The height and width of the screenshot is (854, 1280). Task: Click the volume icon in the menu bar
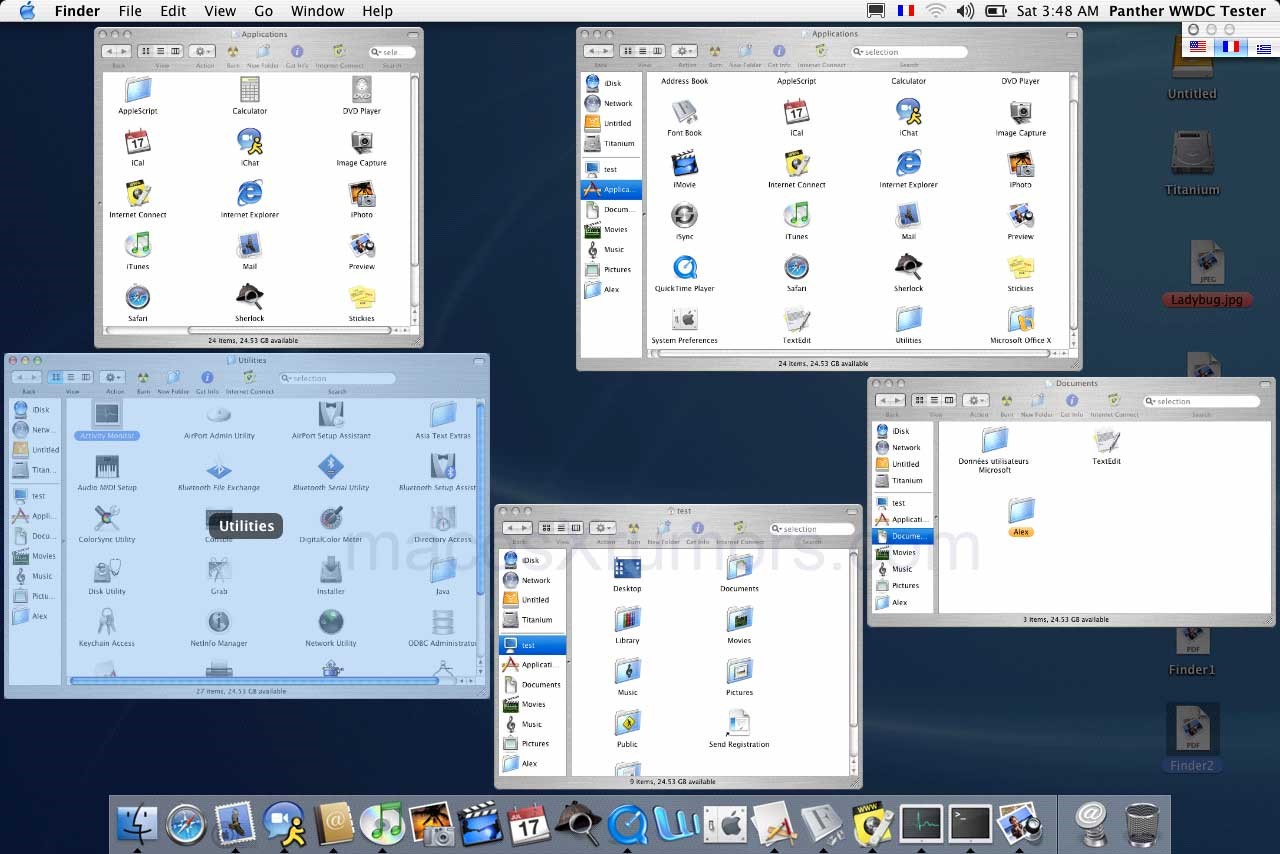964,11
